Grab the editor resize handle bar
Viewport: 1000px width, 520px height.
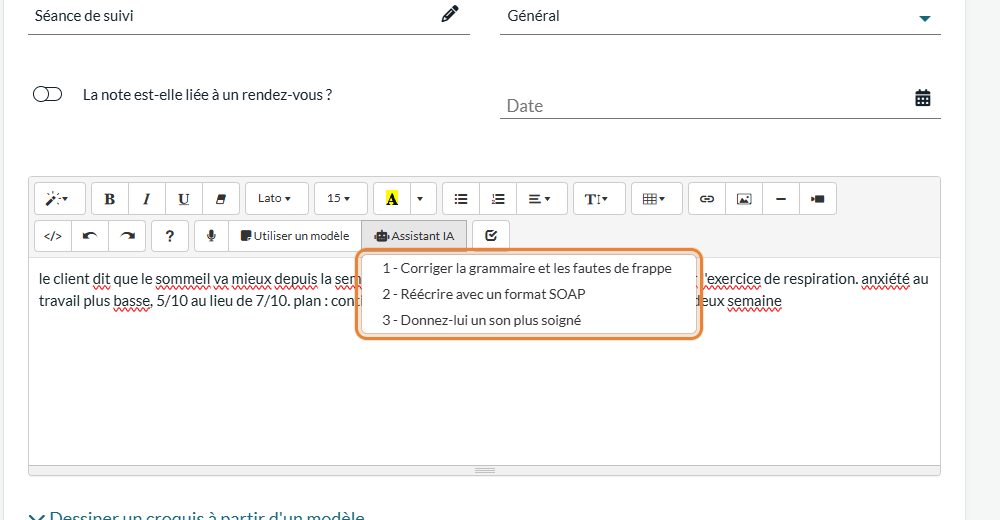484,470
